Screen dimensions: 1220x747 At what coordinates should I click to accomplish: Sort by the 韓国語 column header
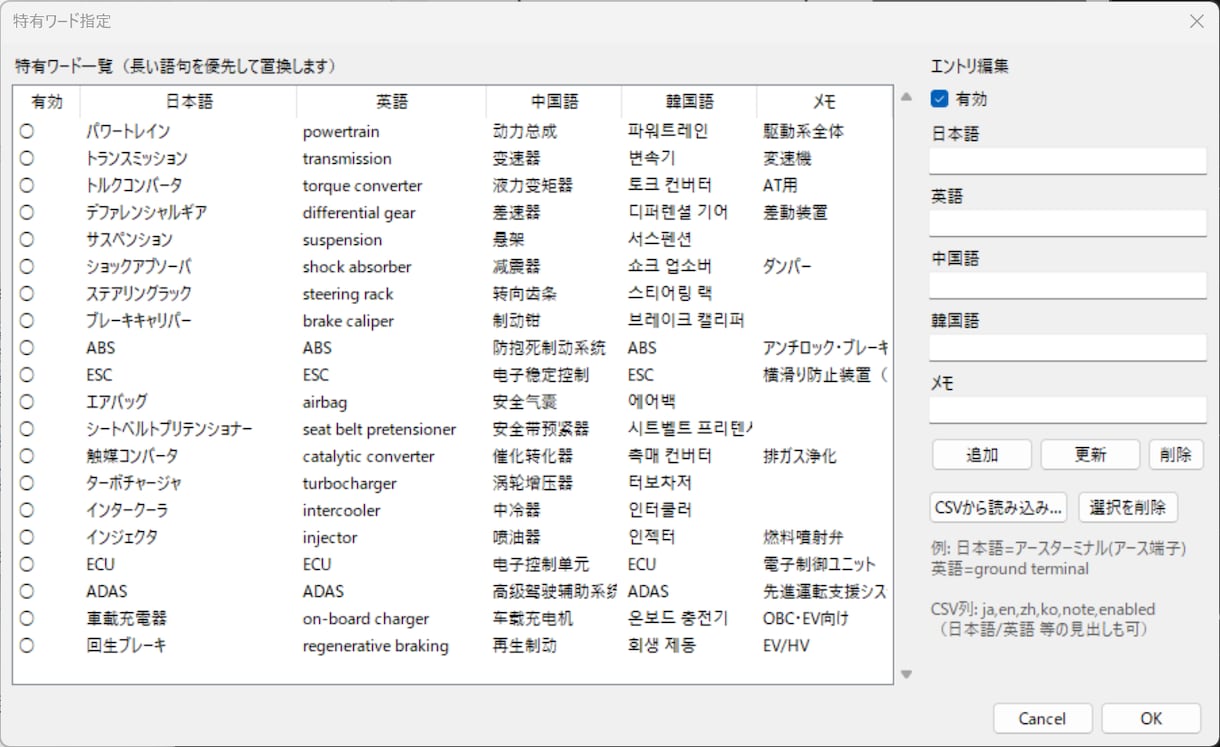click(x=689, y=102)
